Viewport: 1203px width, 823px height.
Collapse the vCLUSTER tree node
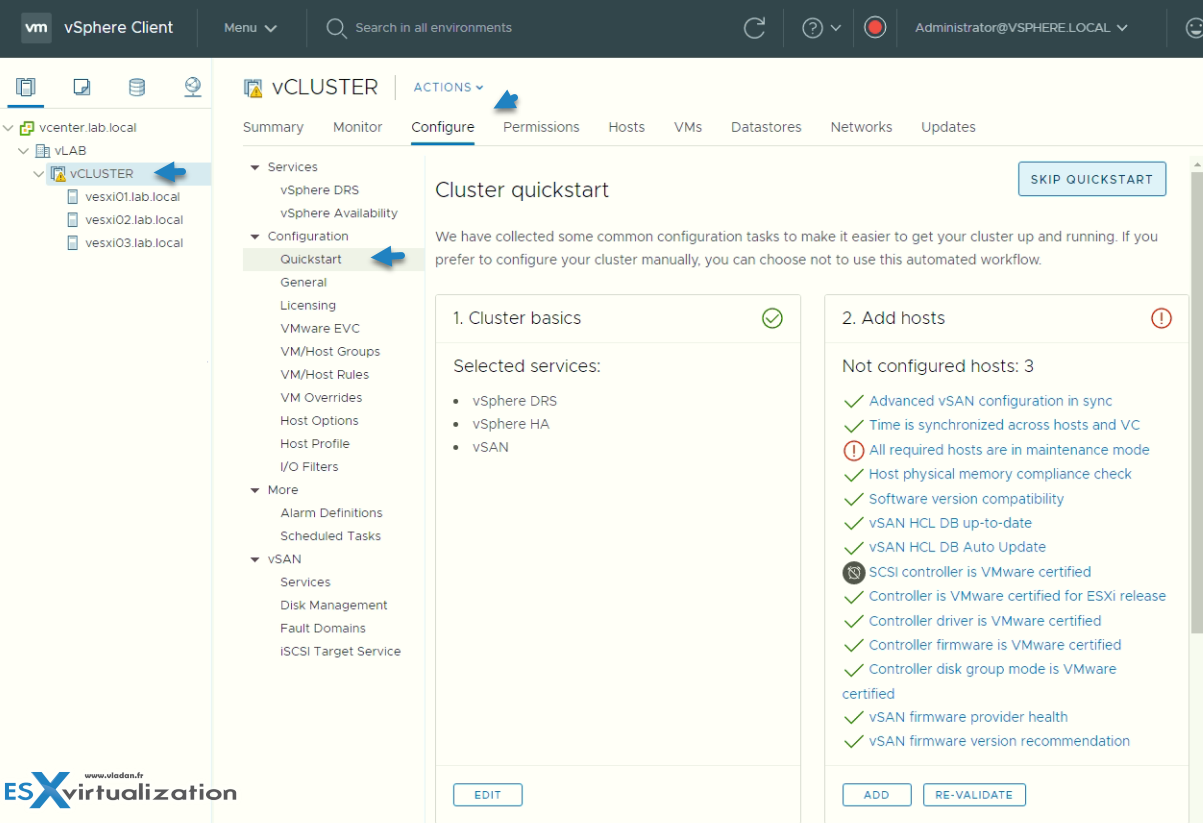pos(39,174)
